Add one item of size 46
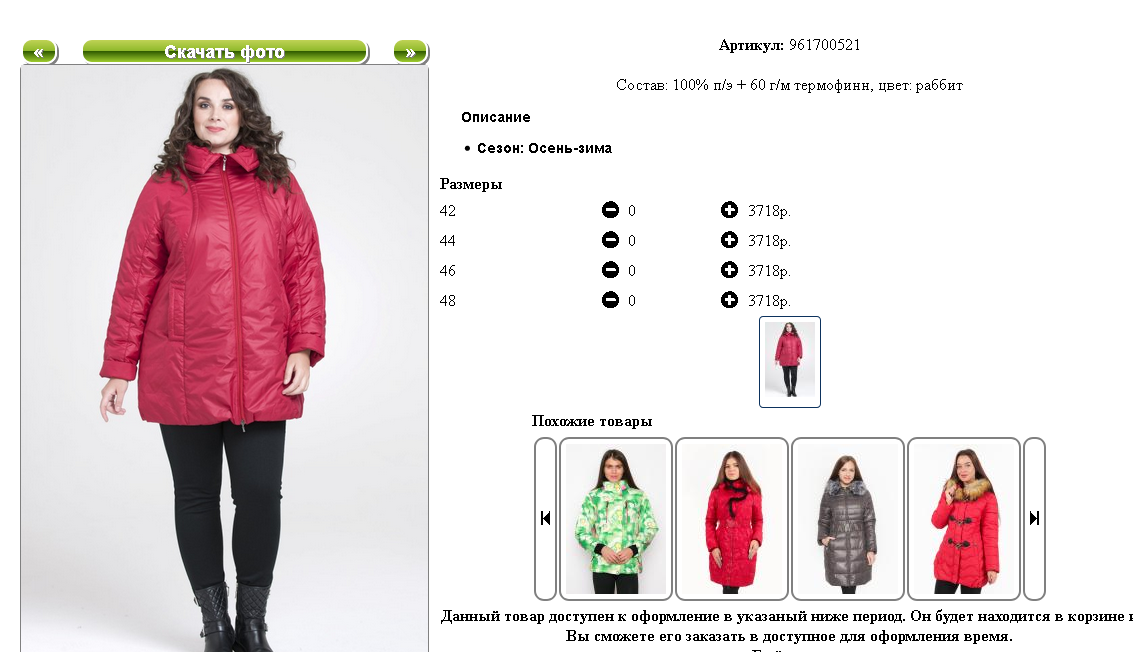Screen dimensions: 1133x652 pos(729,270)
